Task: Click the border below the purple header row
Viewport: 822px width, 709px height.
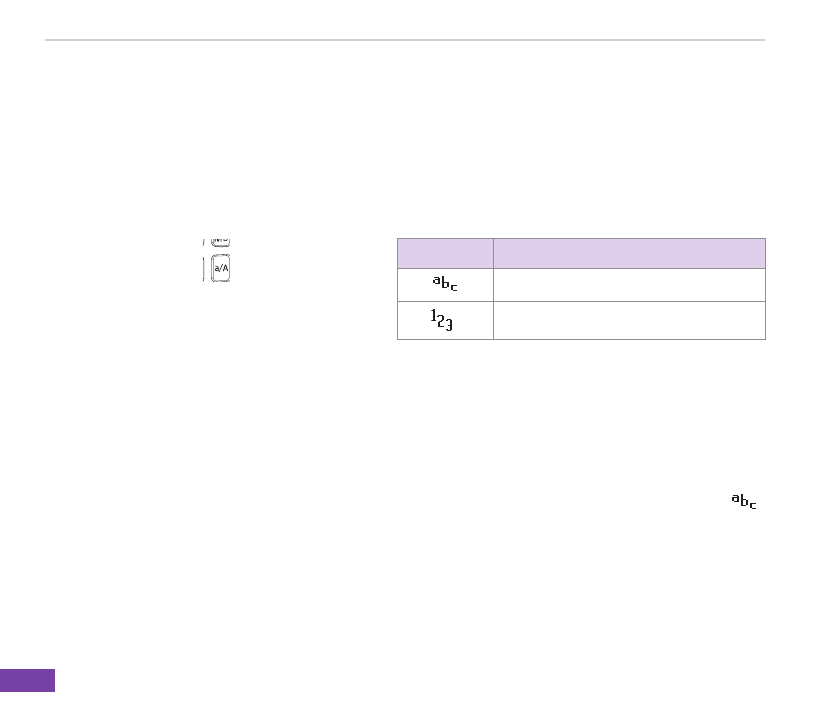Action: (x=581, y=268)
